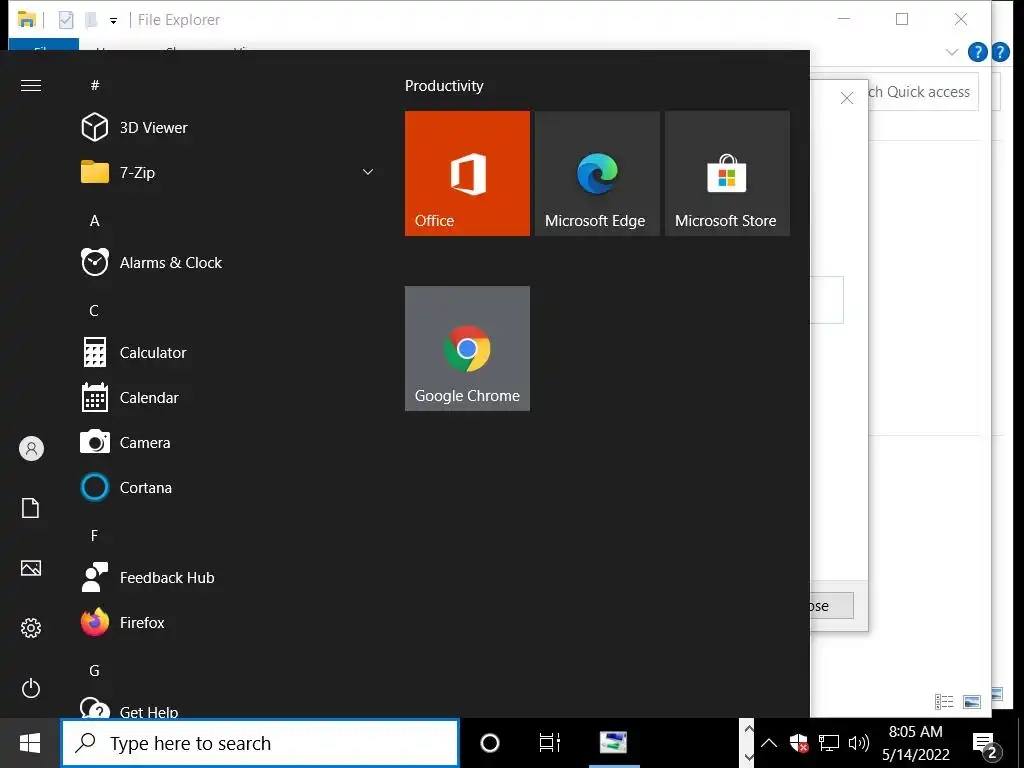Click the File Explorer folder icon in title bar
Image resolution: width=1024 pixels, height=768 pixels.
click(26, 20)
